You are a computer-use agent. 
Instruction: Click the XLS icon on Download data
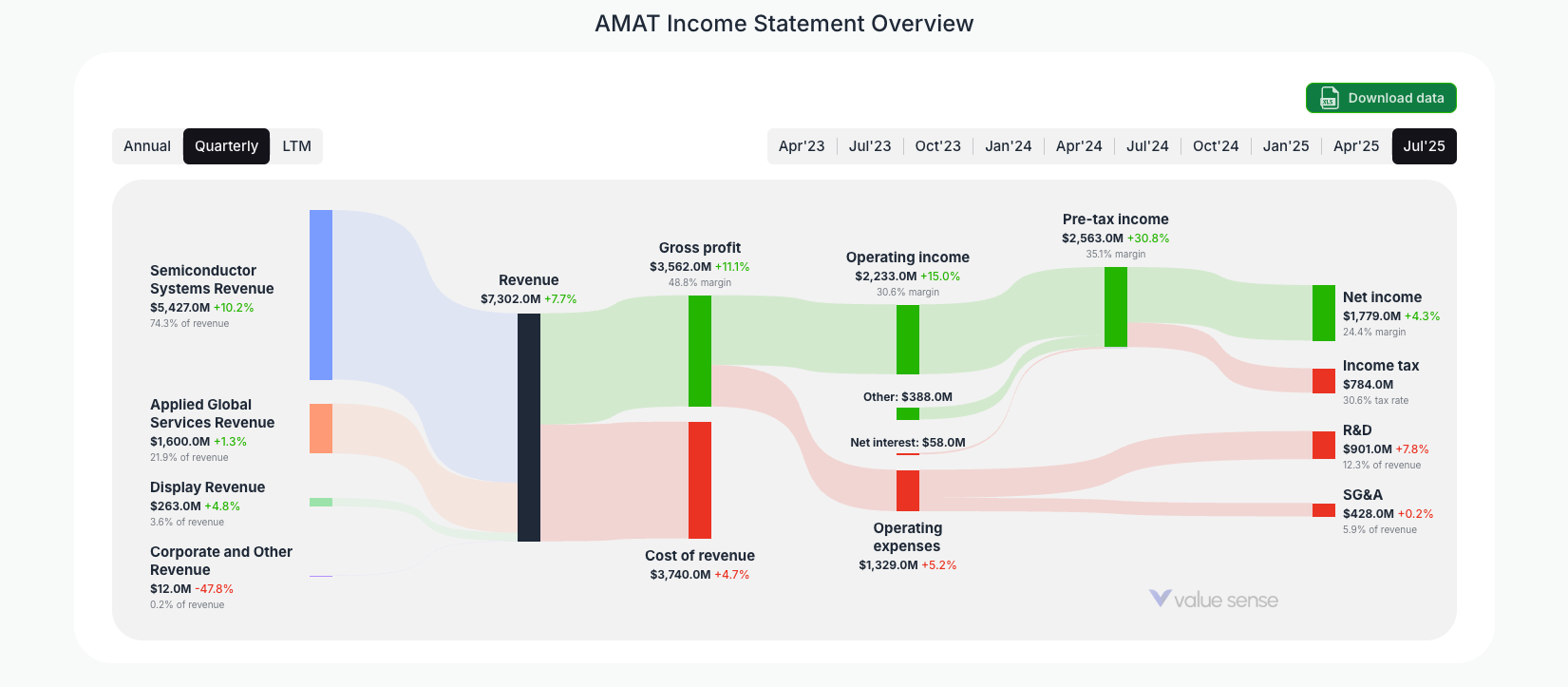pyautogui.click(x=1329, y=98)
